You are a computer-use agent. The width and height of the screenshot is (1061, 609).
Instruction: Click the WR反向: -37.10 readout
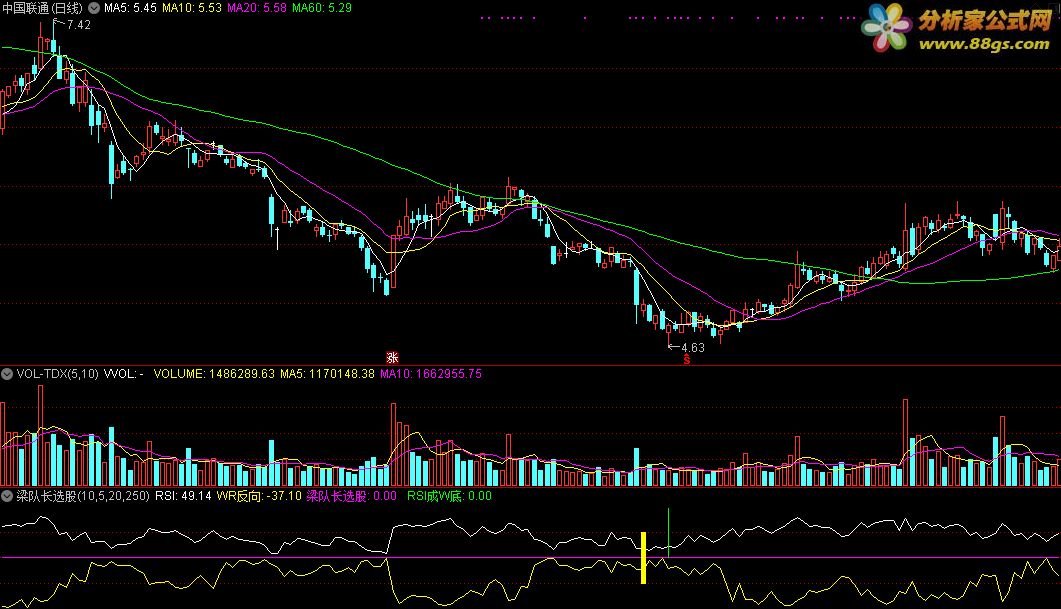pyautogui.click(x=259, y=497)
